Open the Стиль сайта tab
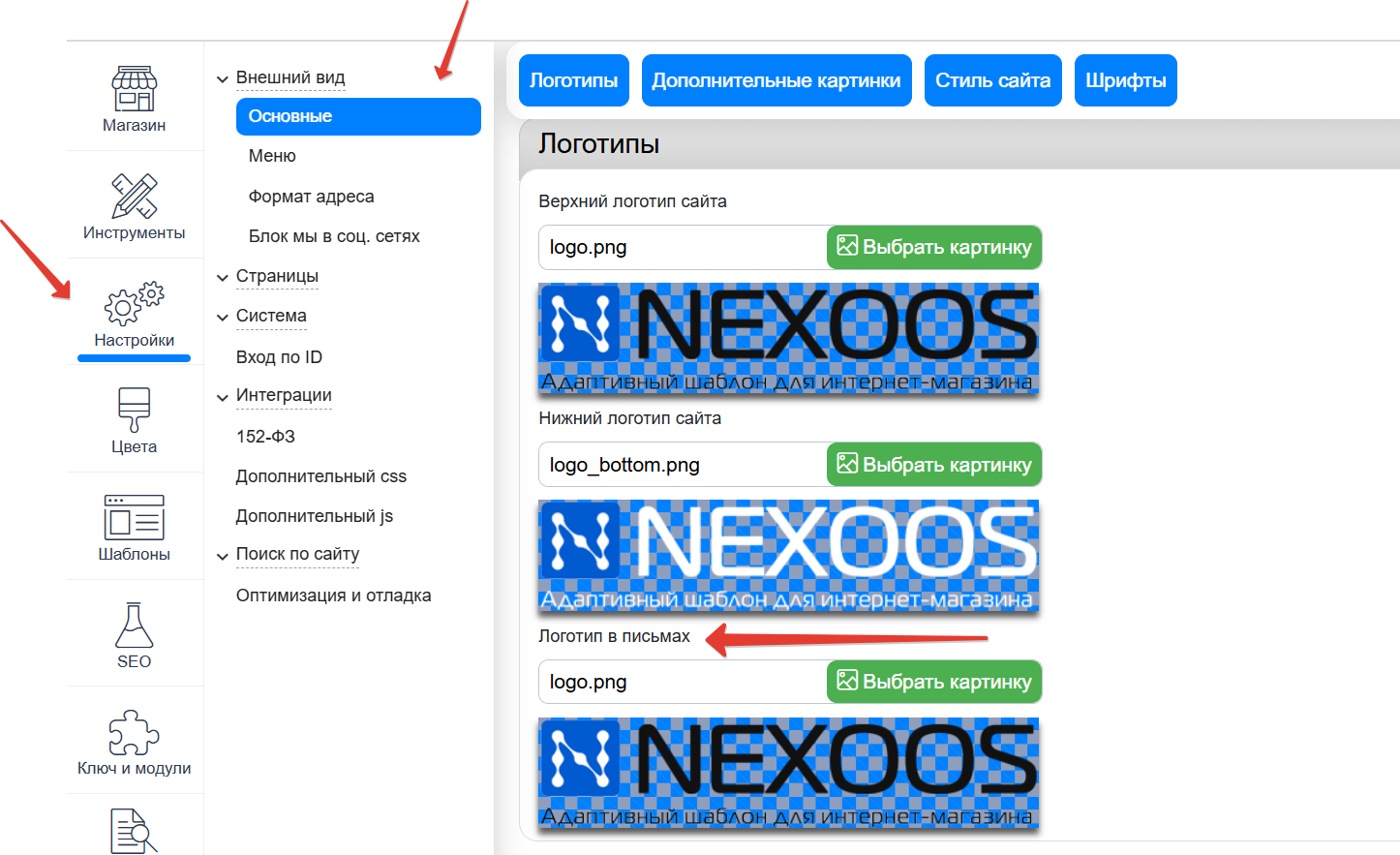This screenshot has height=855, width=1400. (992, 80)
